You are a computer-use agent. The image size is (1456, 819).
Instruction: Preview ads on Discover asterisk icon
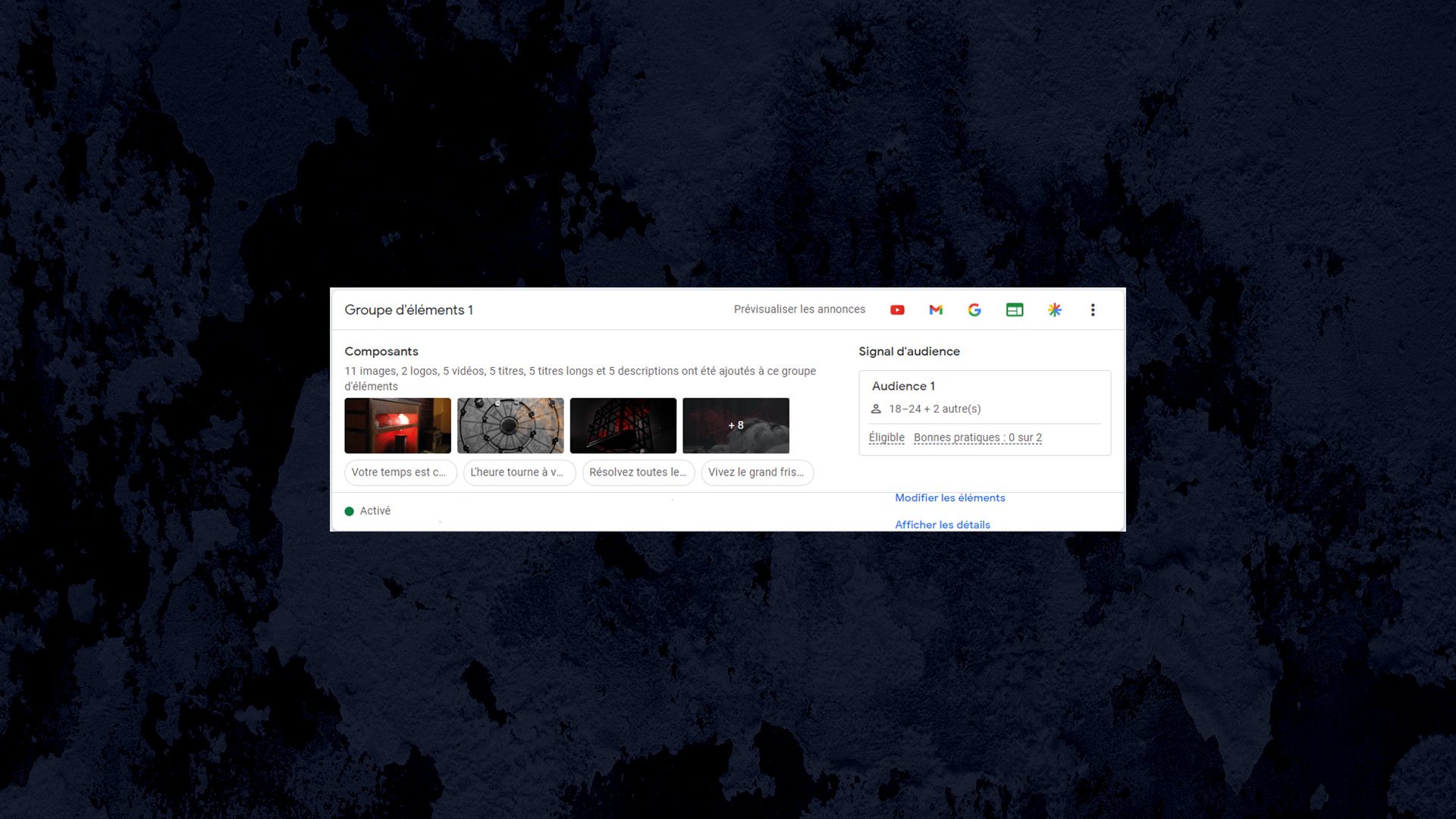(x=1055, y=309)
